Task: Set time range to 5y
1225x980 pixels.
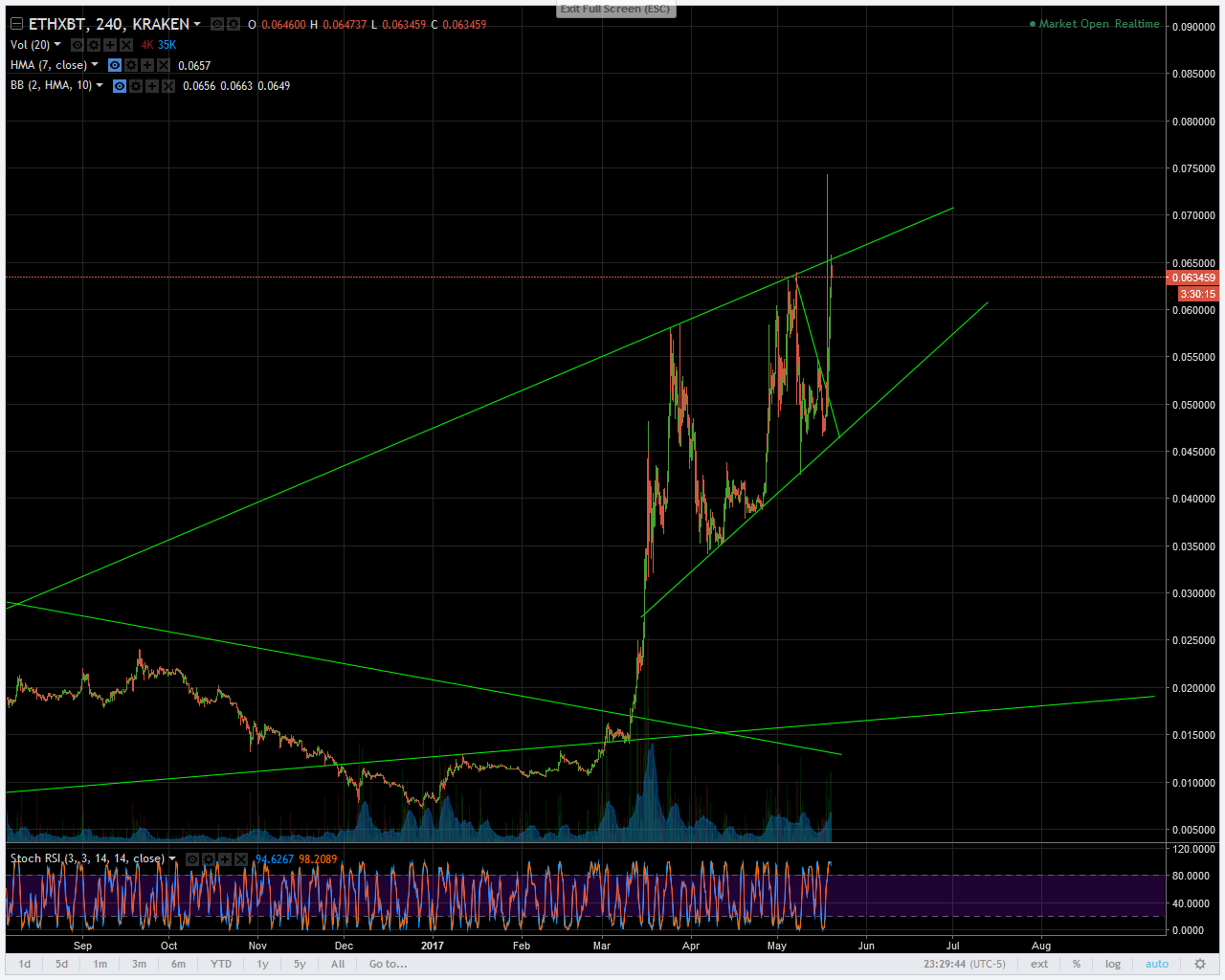Action: tap(300, 964)
